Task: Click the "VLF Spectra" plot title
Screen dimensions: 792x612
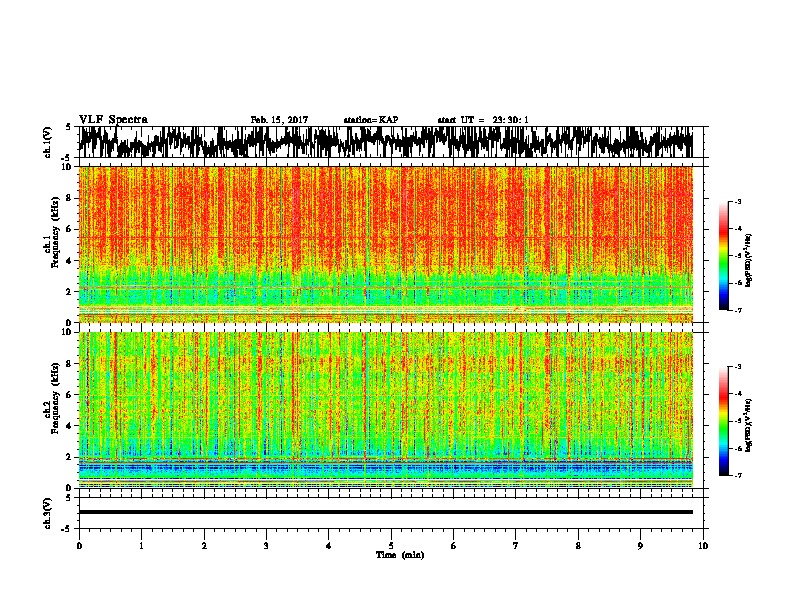Action: tap(113, 120)
